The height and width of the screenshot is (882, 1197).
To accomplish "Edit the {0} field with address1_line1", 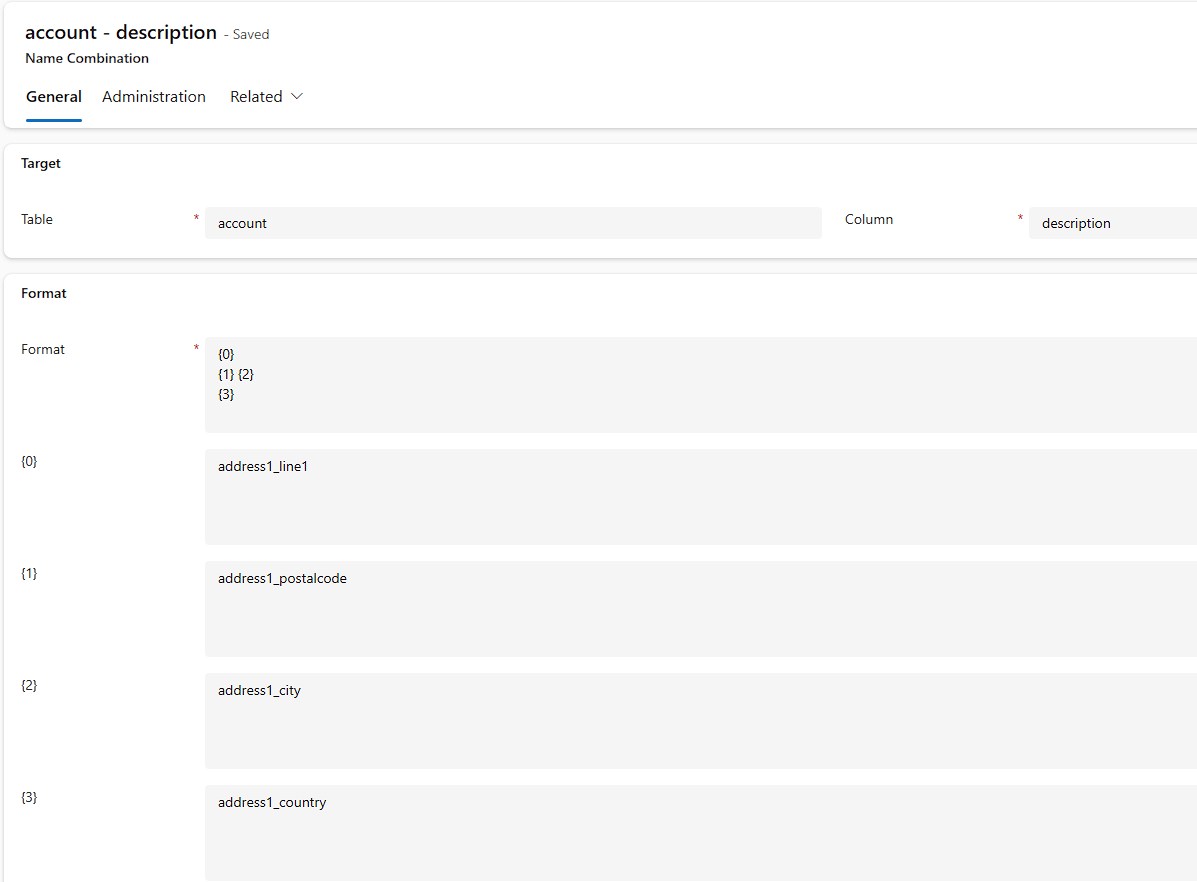I will click(x=701, y=497).
